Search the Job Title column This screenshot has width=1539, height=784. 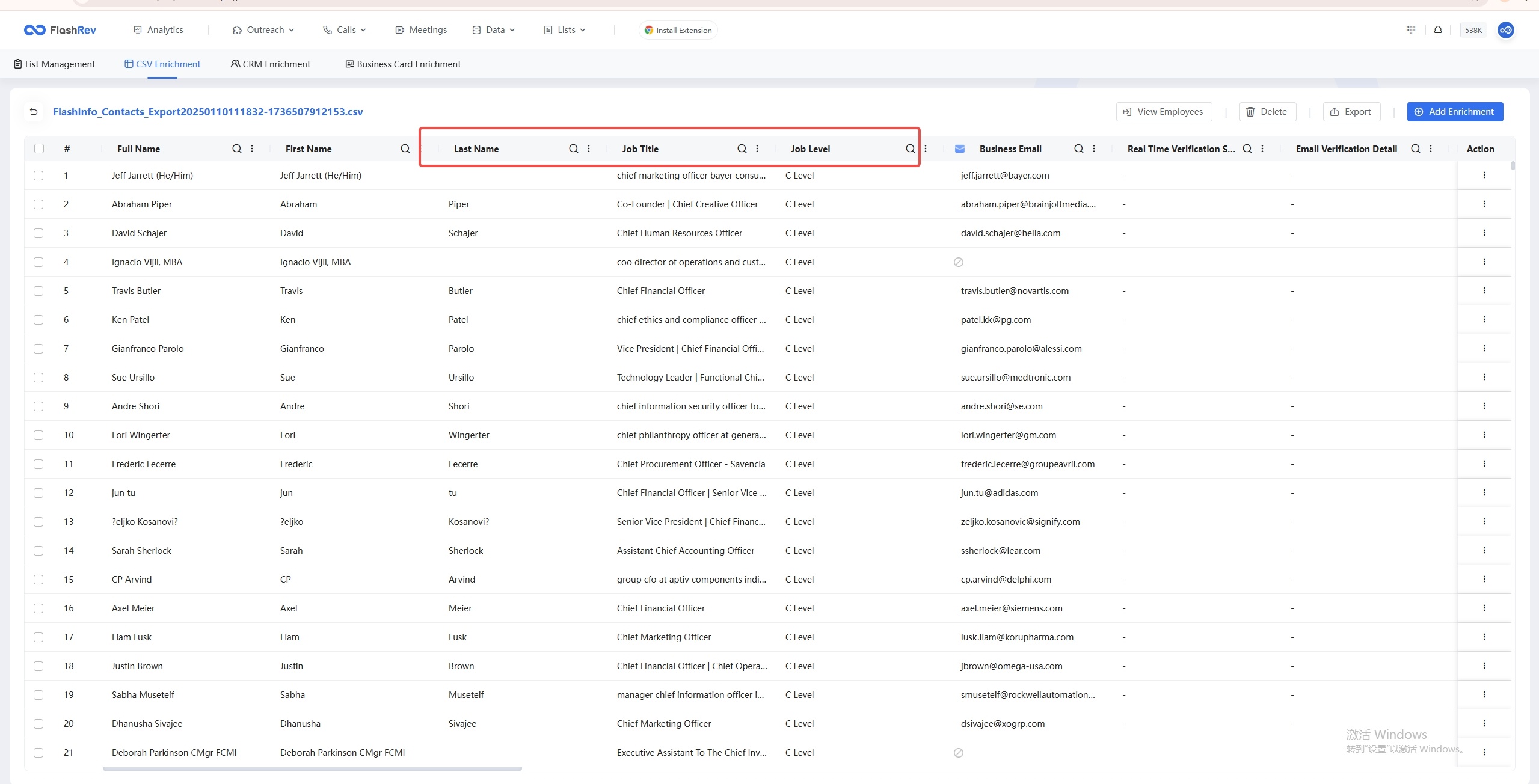[742, 149]
